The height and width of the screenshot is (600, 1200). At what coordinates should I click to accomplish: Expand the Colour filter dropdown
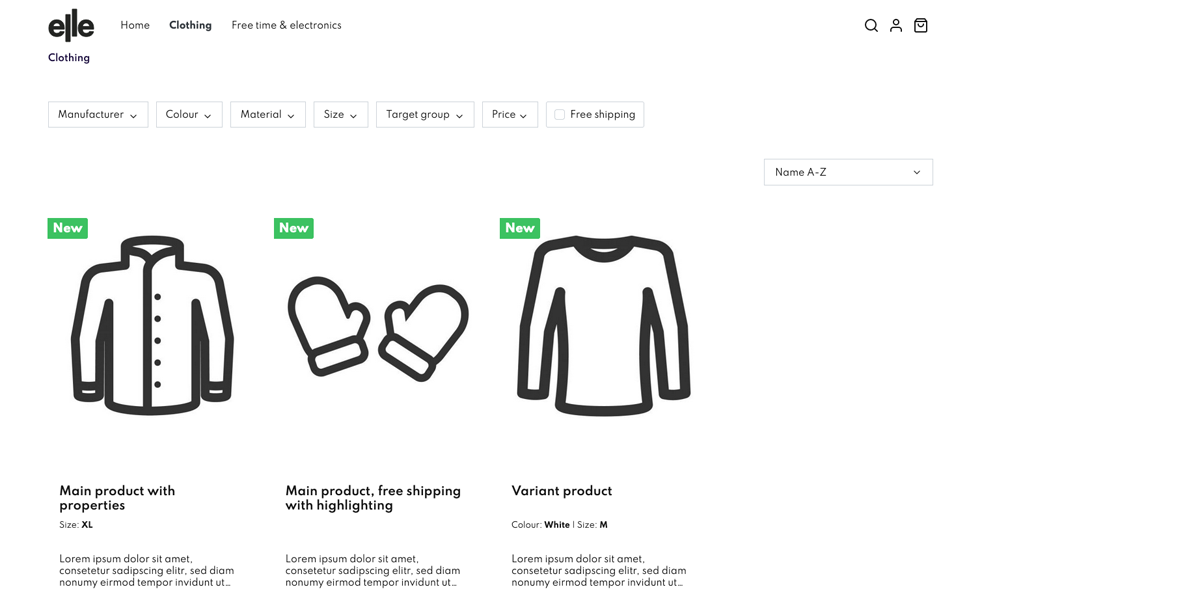click(x=189, y=115)
